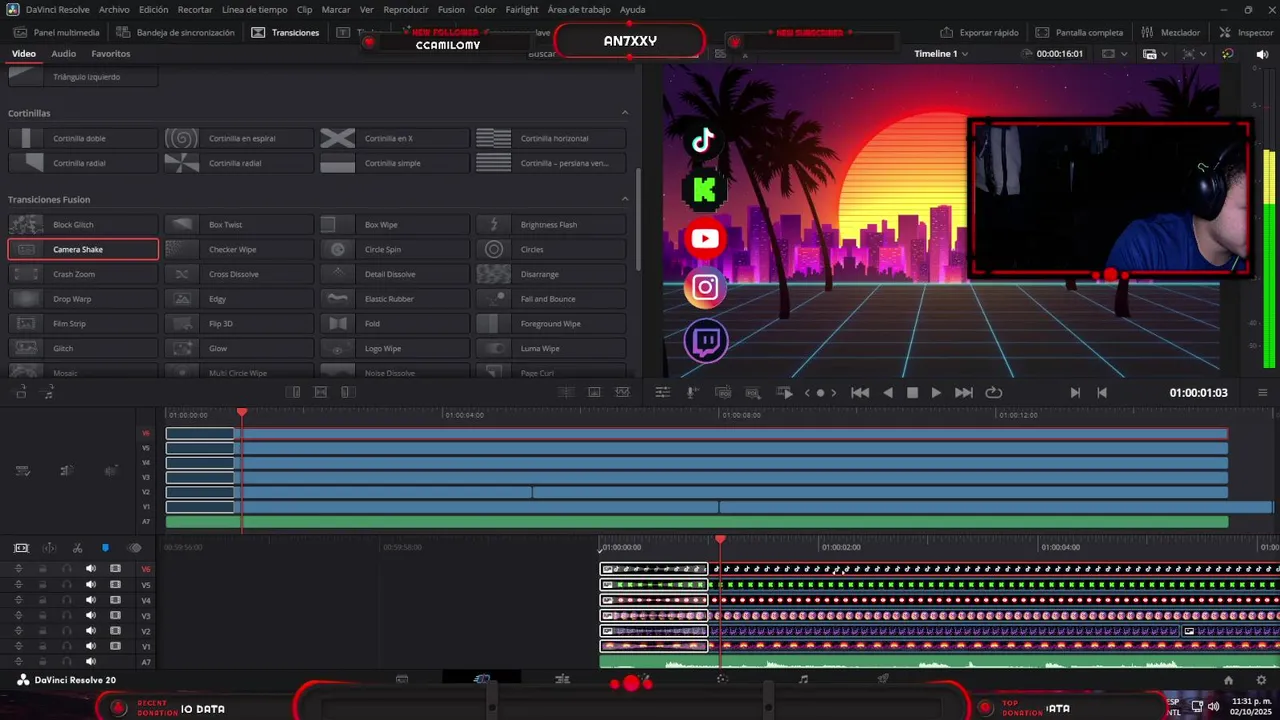Switch to the Deliver page icon
Screen dimensions: 1280x720
883,679
